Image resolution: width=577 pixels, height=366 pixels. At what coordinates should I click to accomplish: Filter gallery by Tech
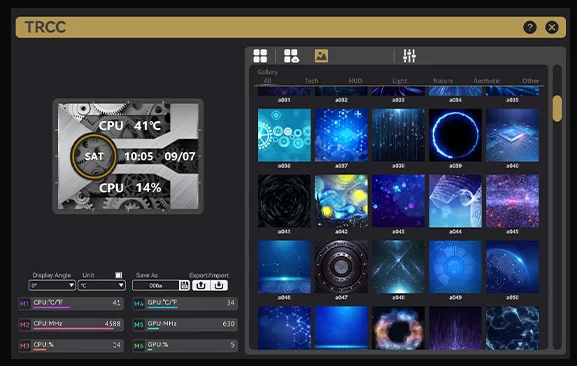[x=311, y=81]
